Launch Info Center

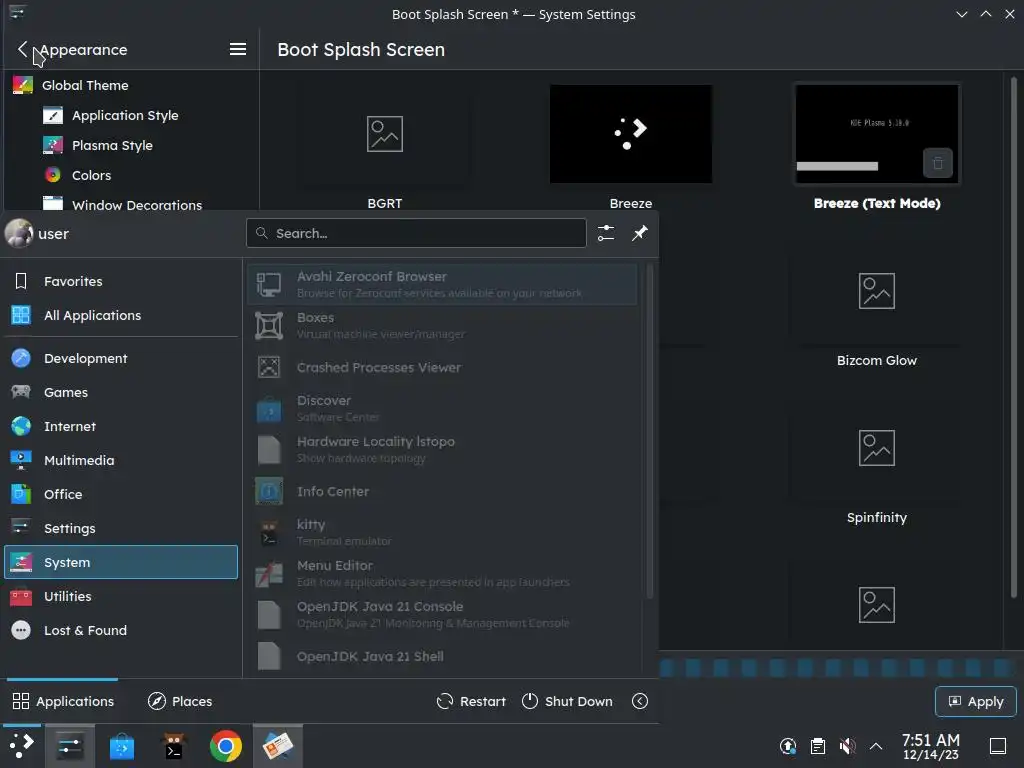click(442, 491)
